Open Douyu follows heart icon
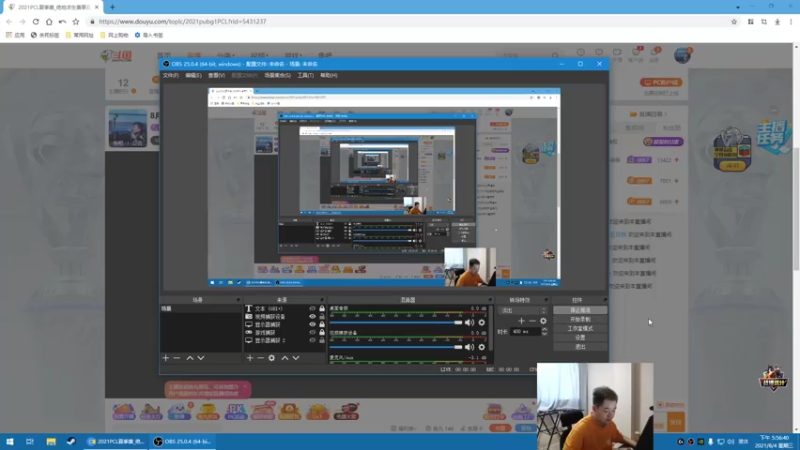This screenshot has height=450, width=800. click(599, 53)
